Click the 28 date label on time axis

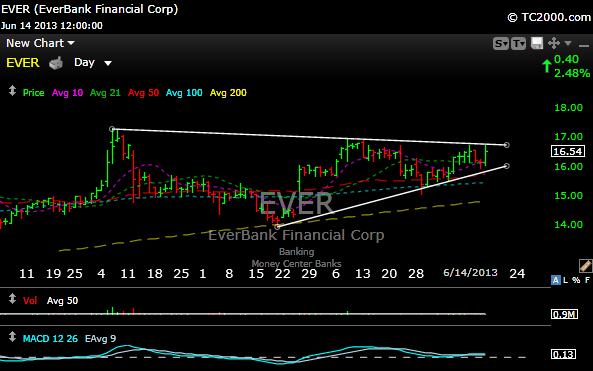pyautogui.click(x=416, y=273)
